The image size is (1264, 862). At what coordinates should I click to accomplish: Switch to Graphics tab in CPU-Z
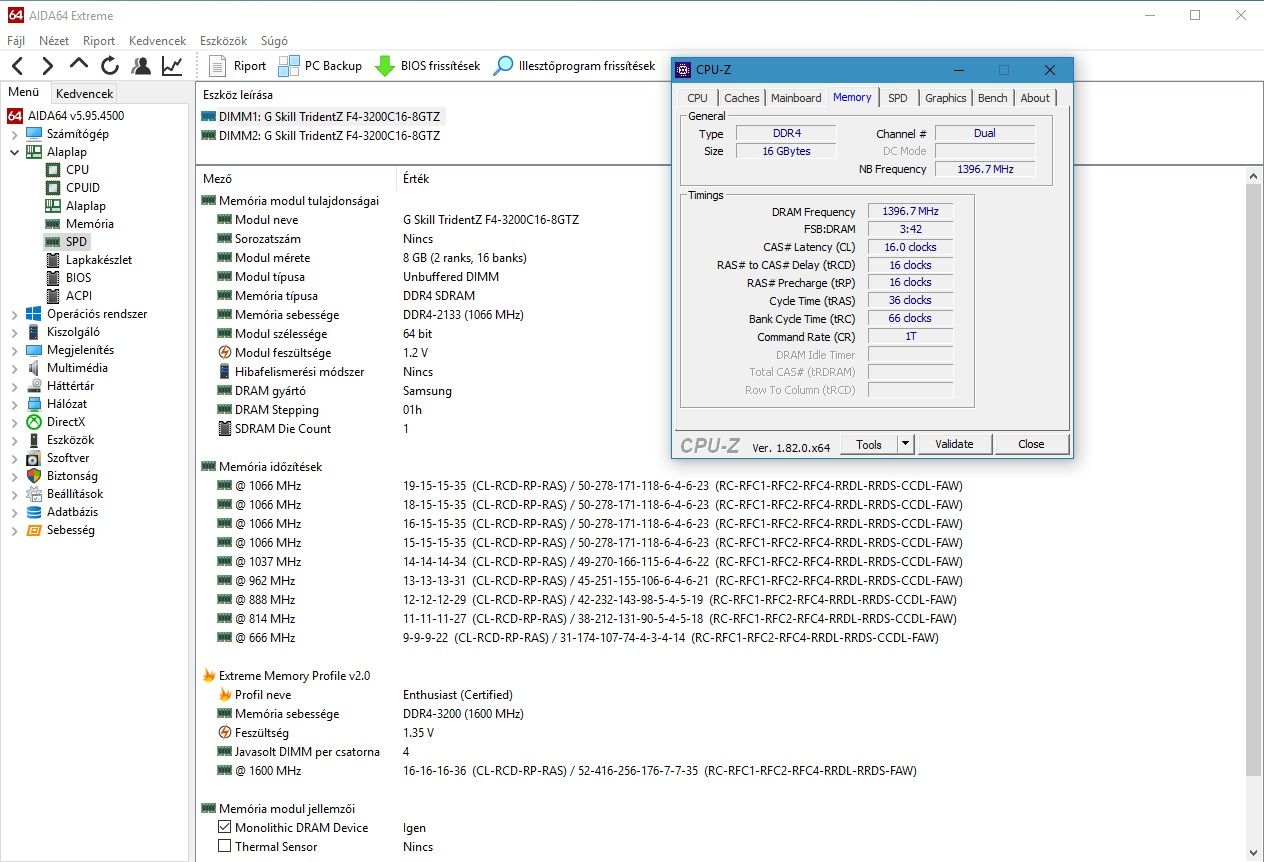(x=945, y=98)
